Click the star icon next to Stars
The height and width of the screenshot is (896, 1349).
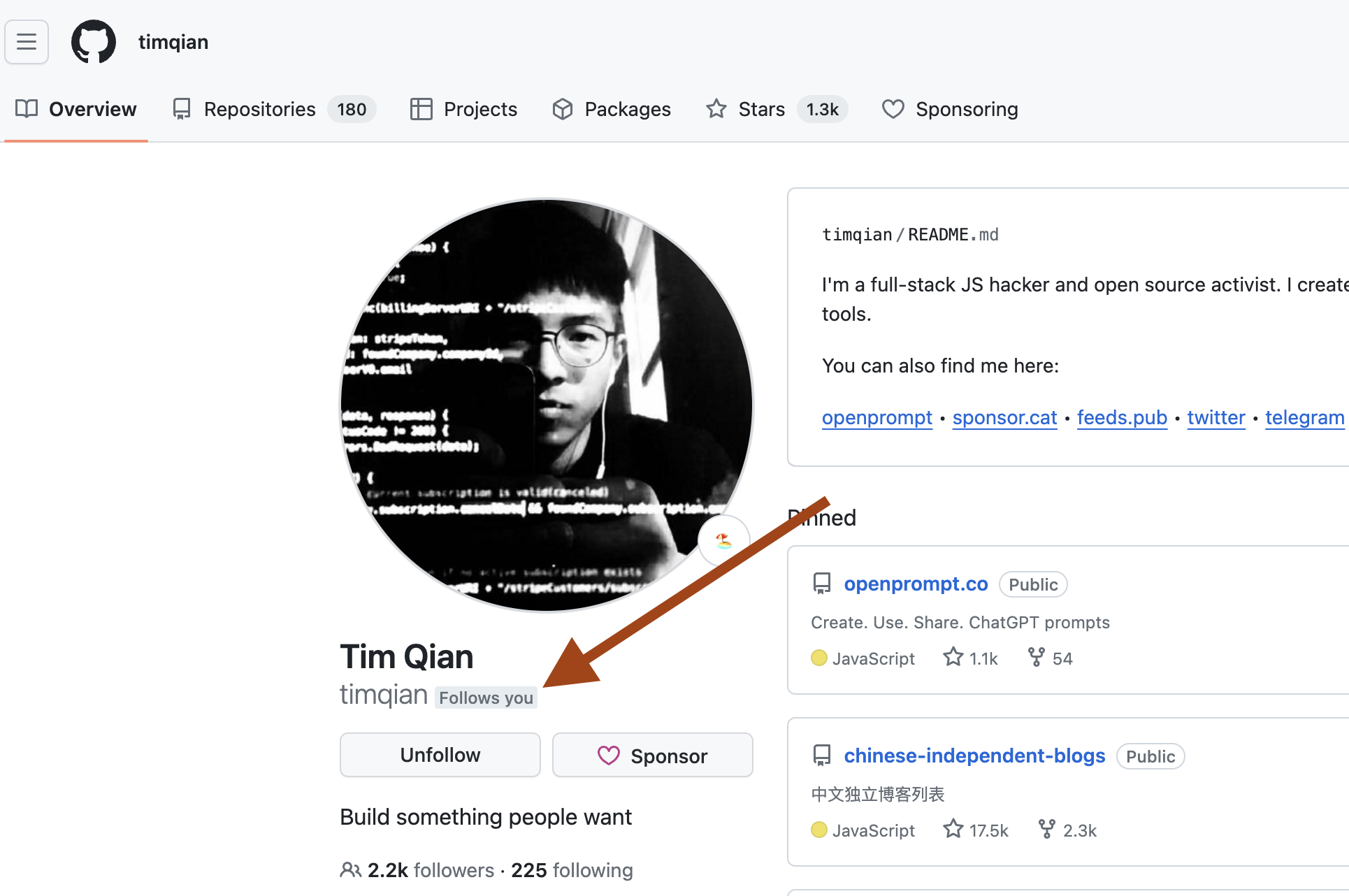[x=716, y=109]
